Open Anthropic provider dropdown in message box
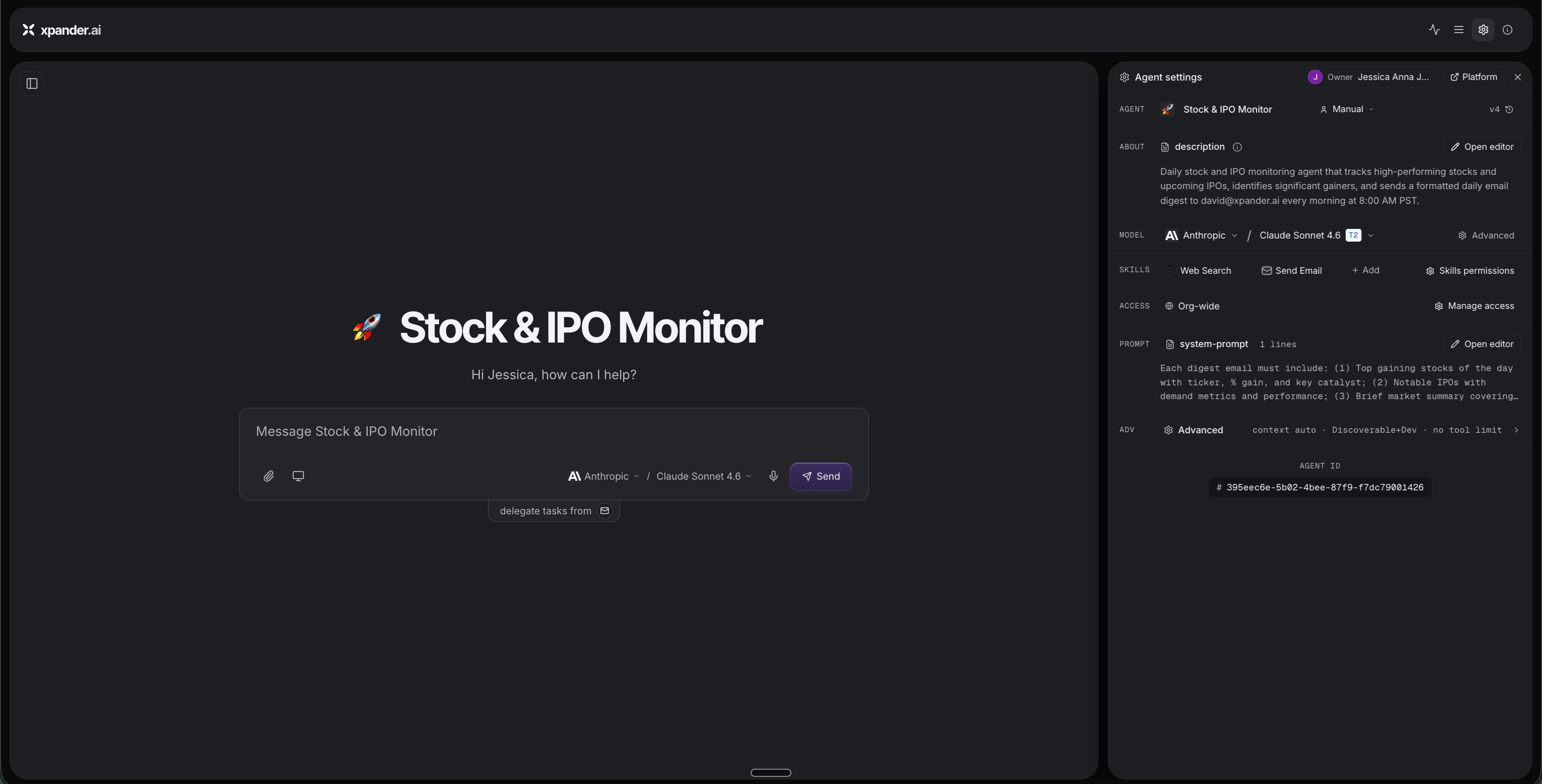This screenshot has height=784, width=1542. [603, 477]
